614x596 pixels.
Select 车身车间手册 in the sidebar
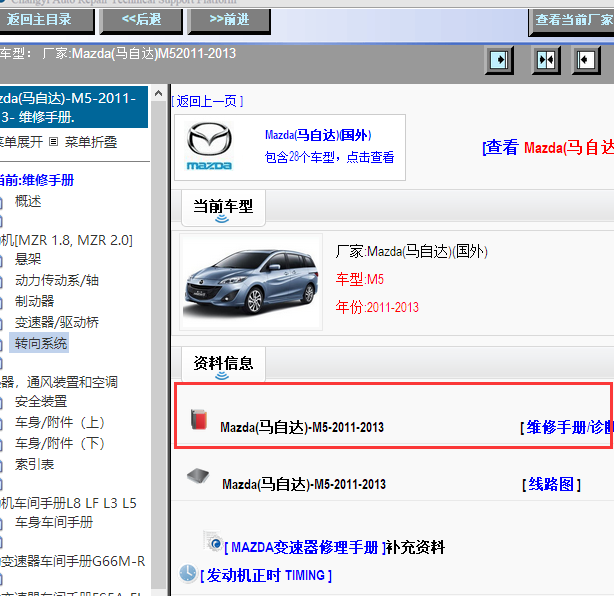click(x=54, y=522)
